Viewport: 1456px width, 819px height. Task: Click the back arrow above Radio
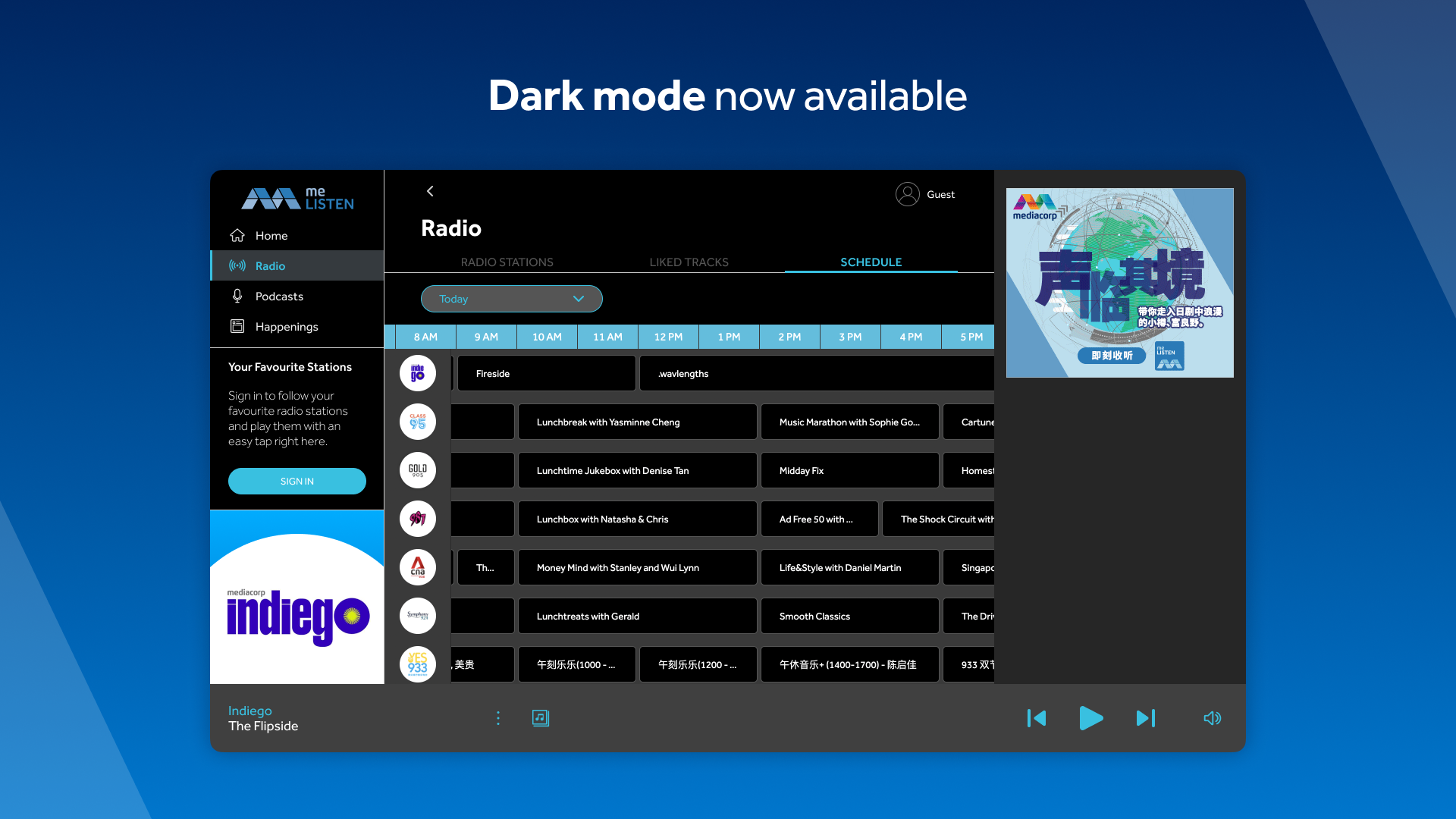point(430,191)
